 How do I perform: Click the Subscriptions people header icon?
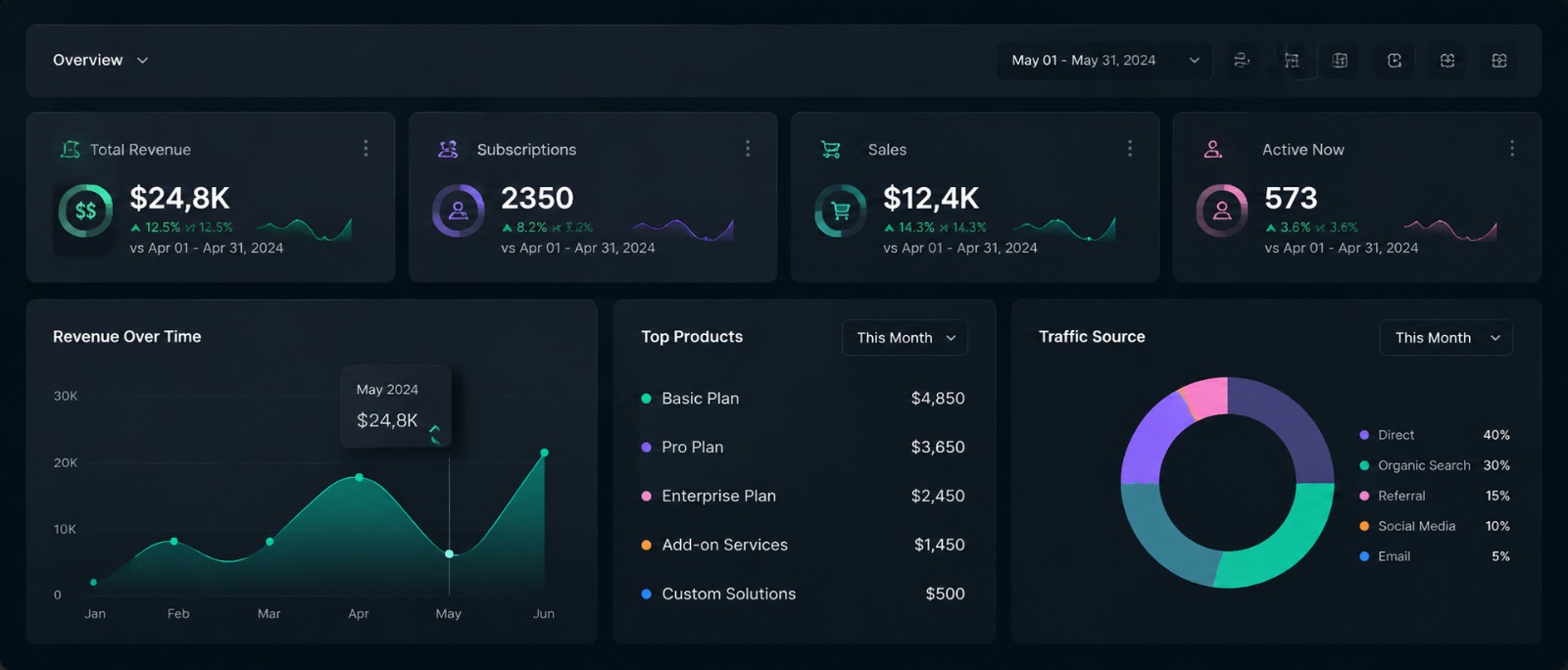tap(448, 149)
